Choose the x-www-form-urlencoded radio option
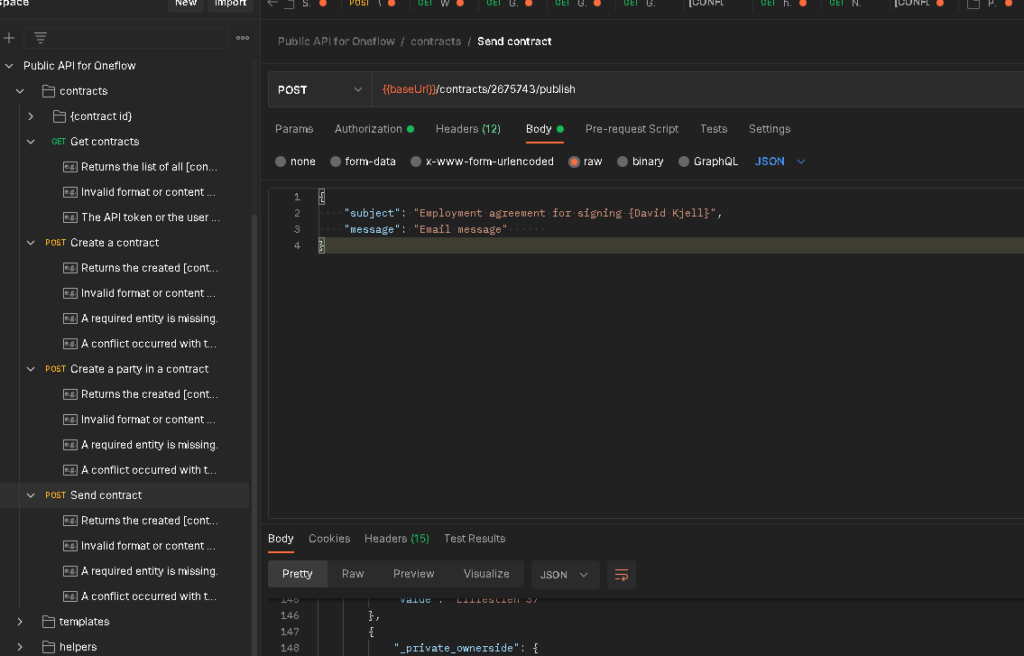This screenshot has height=656, width=1024. (416, 161)
